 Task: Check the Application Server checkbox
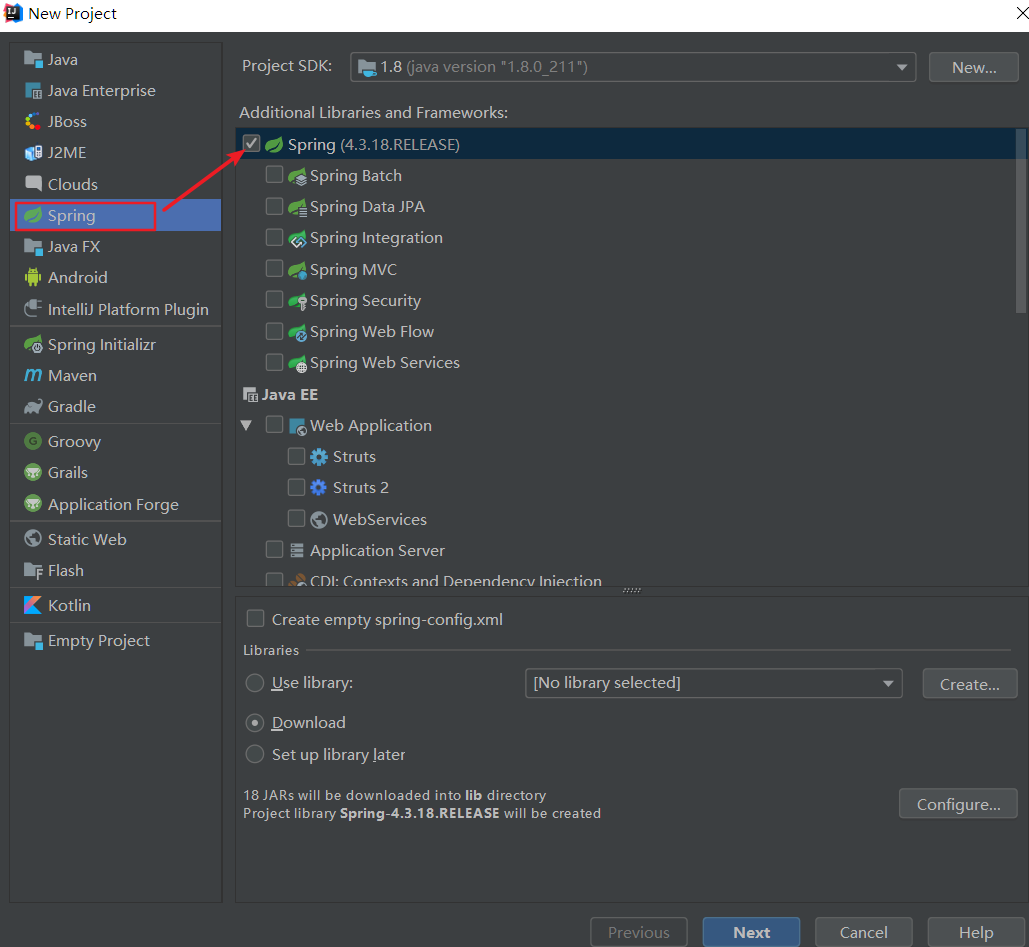[274, 549]
